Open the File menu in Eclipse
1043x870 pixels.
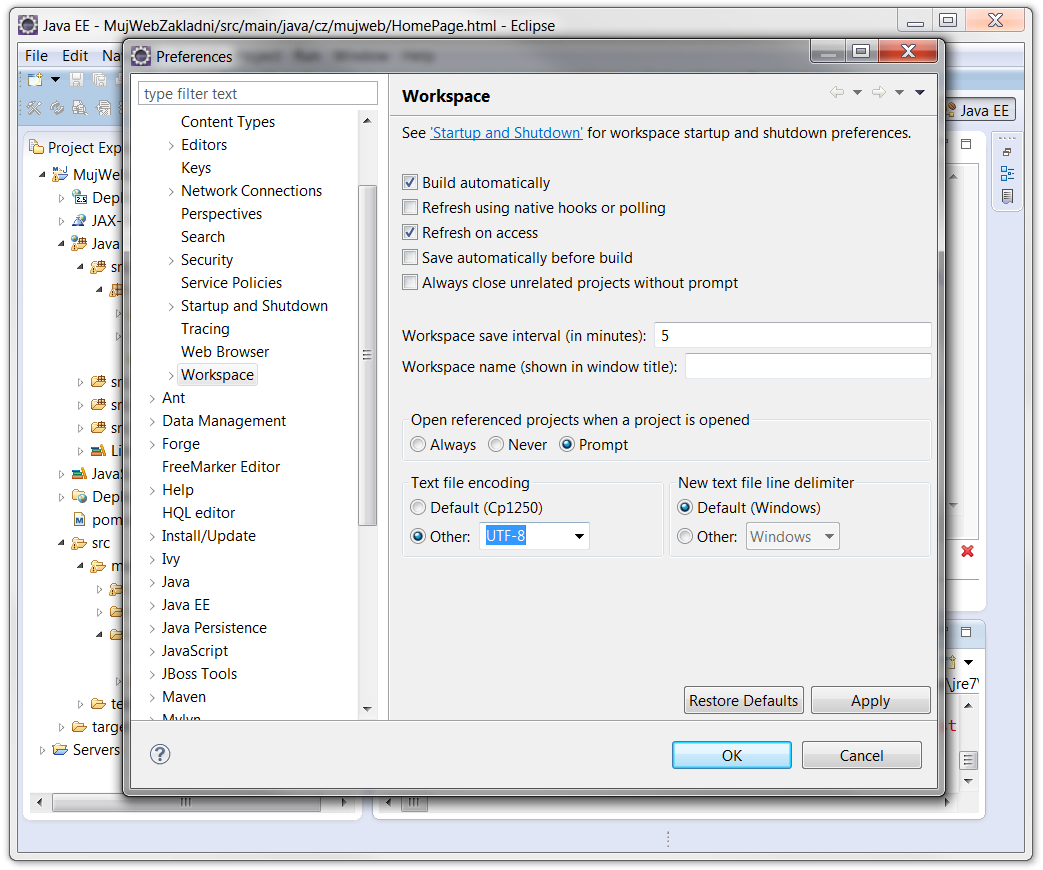[x=37, y=56]
